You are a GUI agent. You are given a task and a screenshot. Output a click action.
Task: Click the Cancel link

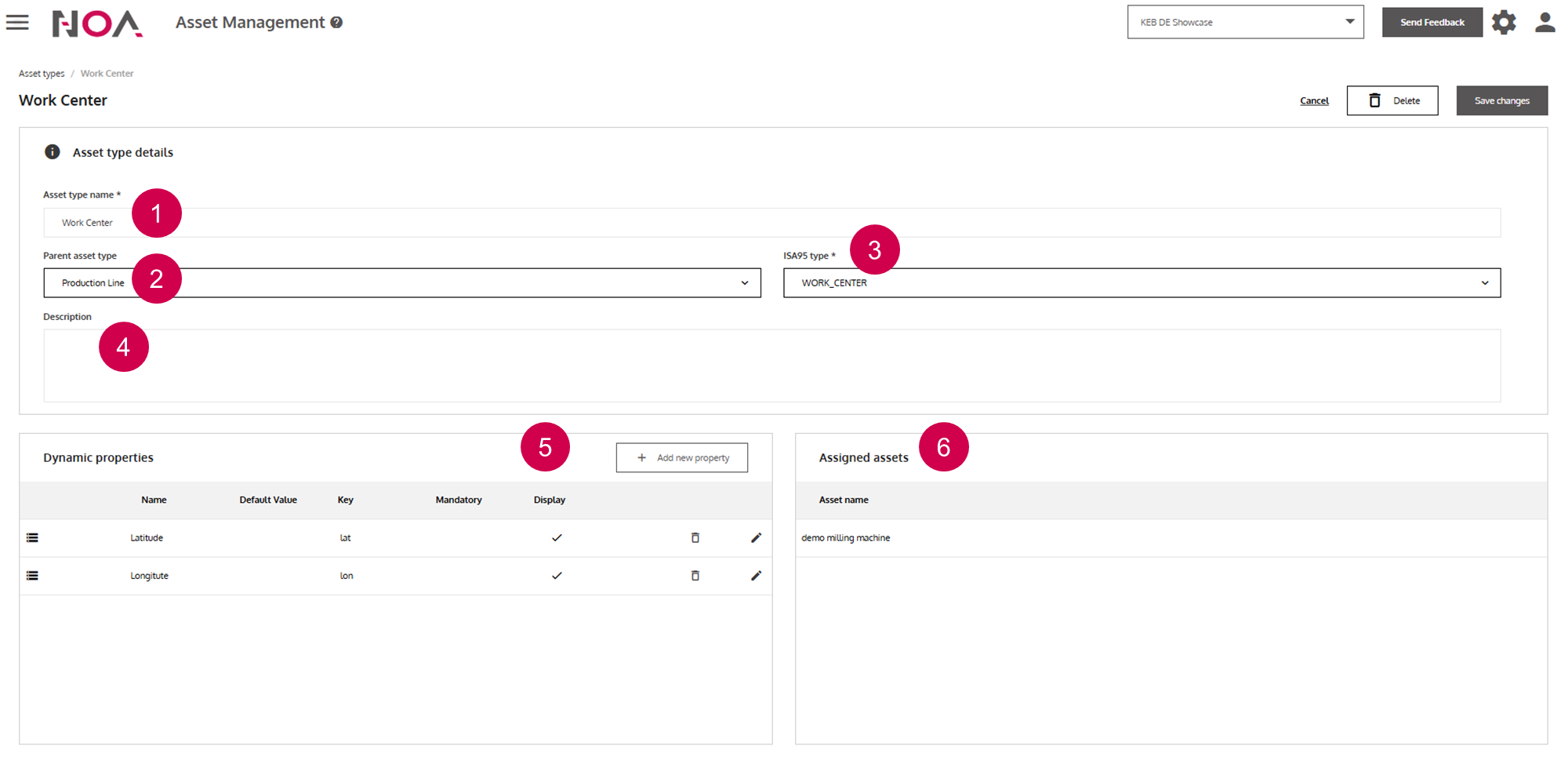coord(1314,101)
